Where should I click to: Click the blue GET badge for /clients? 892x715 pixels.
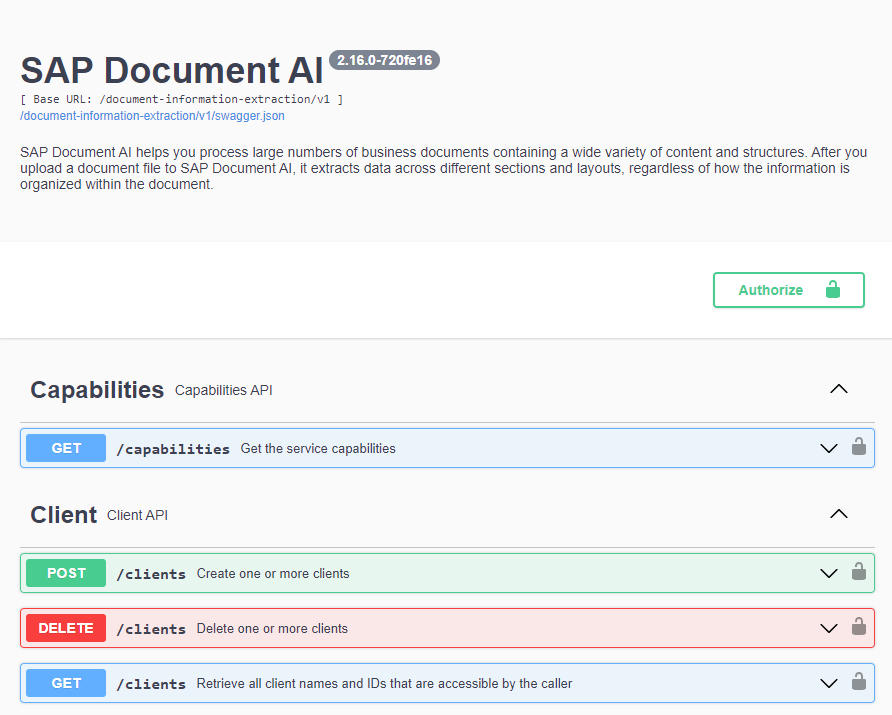[x=66, y=683]
